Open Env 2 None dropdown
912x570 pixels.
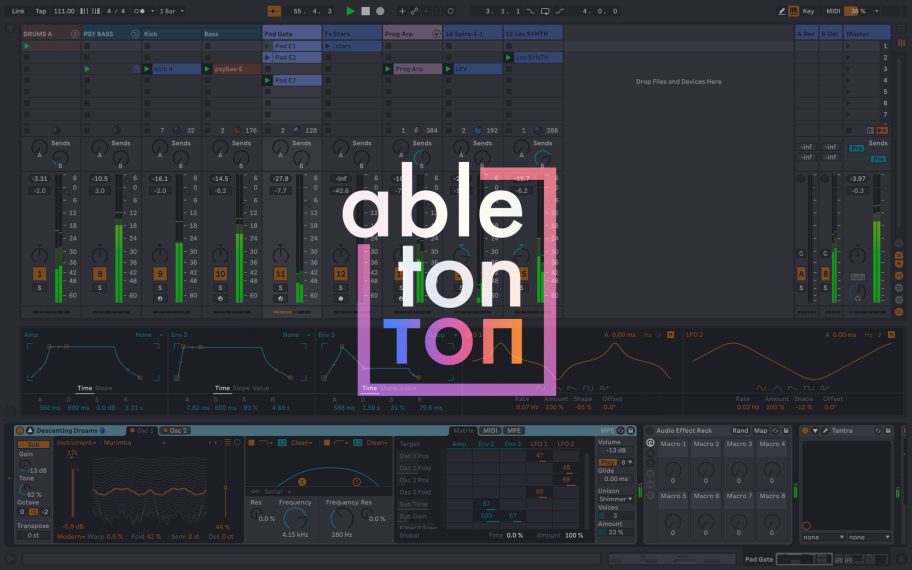coord(295,335)
